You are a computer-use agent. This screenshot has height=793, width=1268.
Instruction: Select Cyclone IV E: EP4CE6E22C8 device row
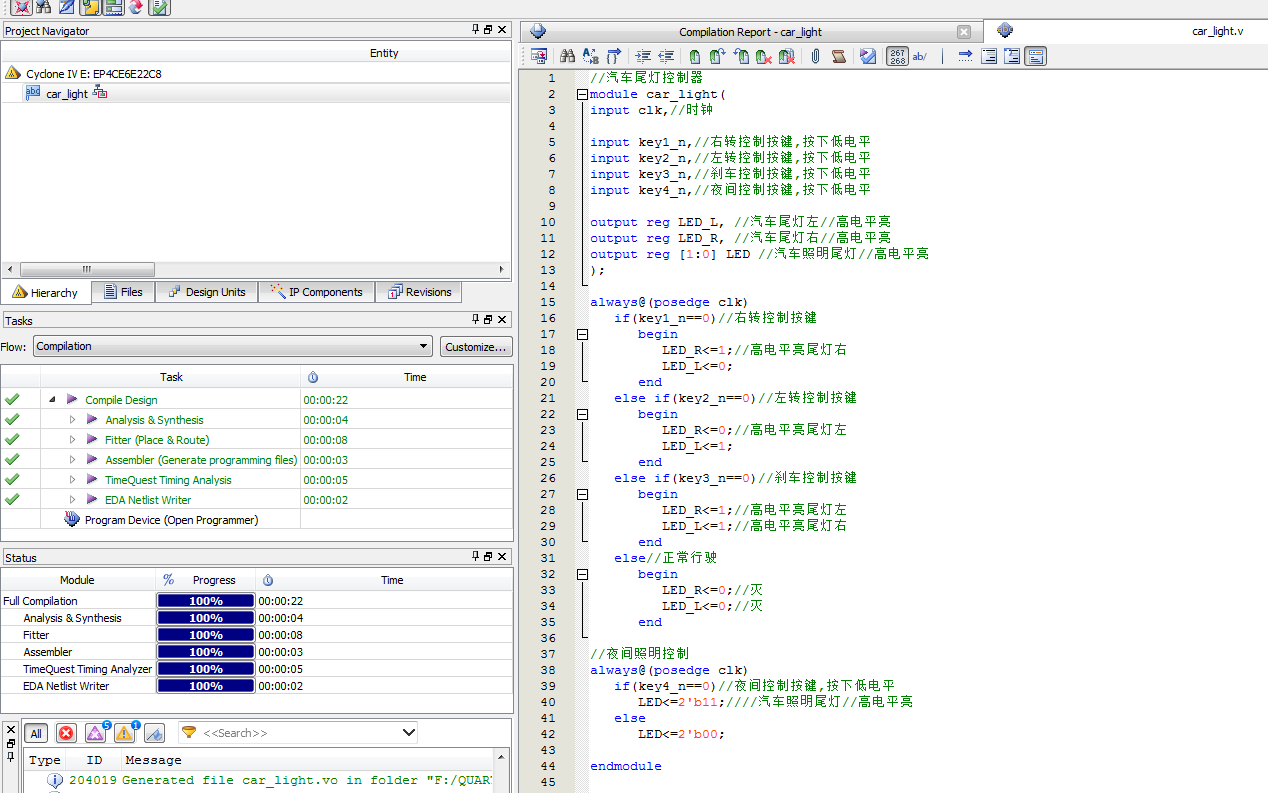[x=93, y=74]
